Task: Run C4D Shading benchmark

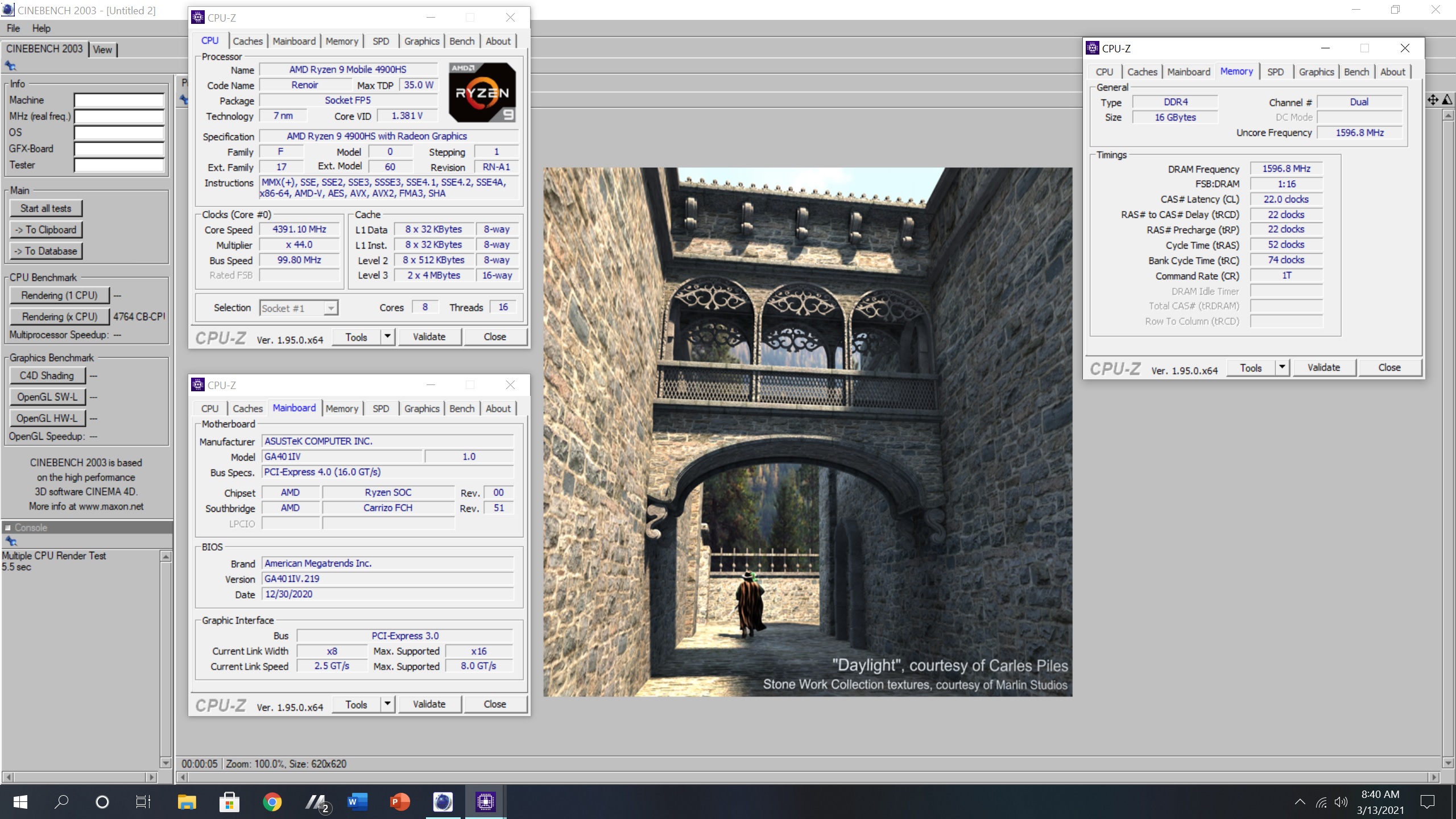Action: point(47,375)
